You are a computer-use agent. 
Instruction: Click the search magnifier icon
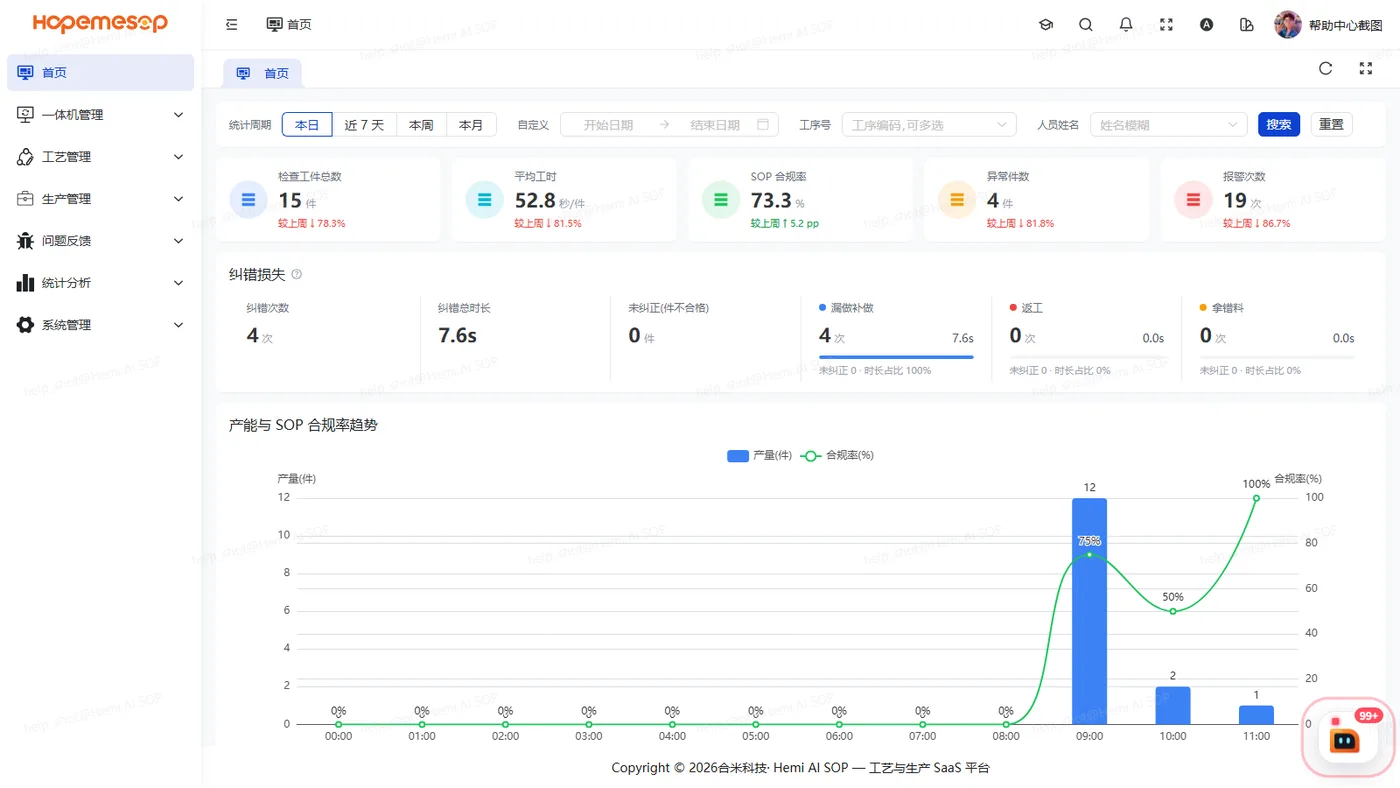click(1086, 24)
